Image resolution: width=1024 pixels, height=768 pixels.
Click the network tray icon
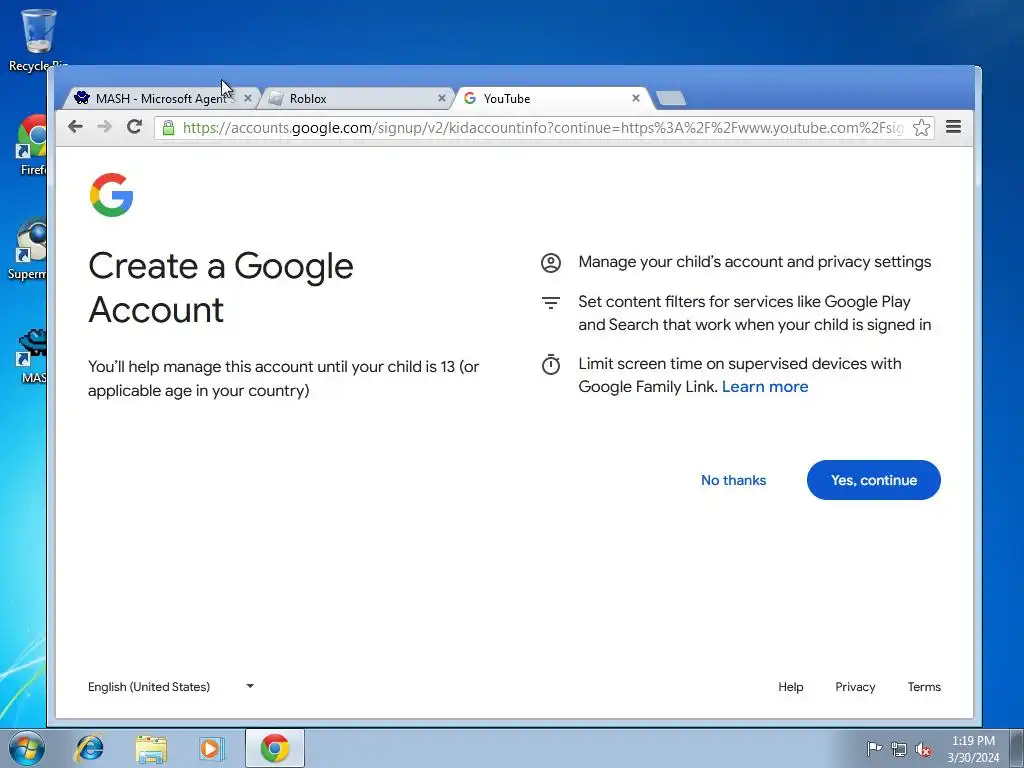click(x=899, y=749)
